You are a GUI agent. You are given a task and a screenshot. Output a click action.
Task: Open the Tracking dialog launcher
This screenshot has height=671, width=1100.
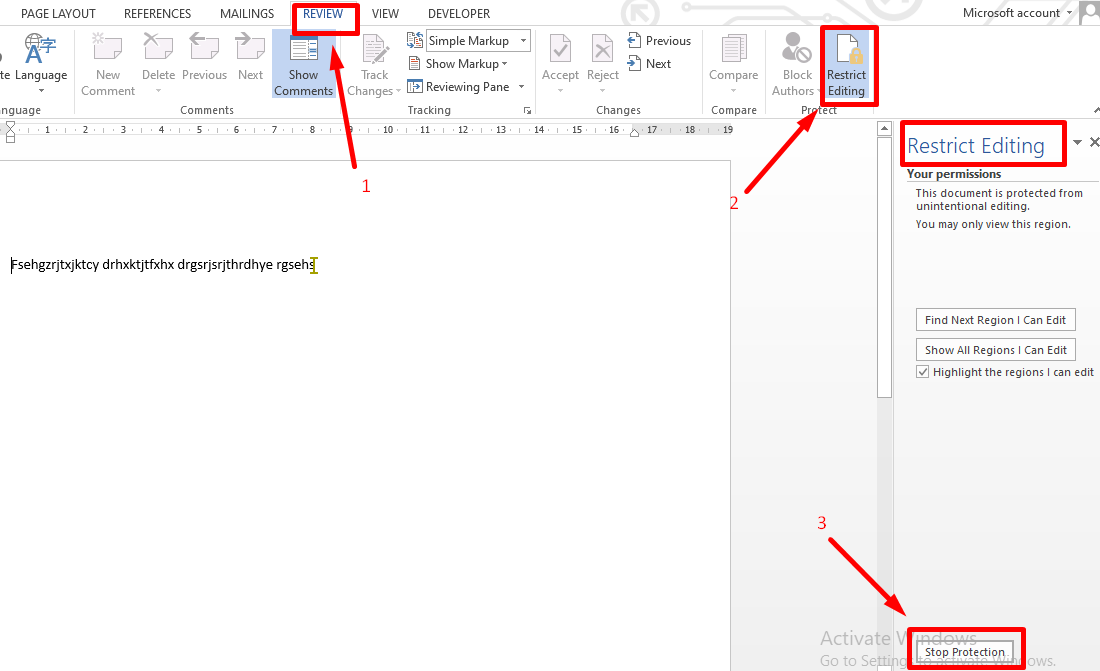click(x=527, y=110)
